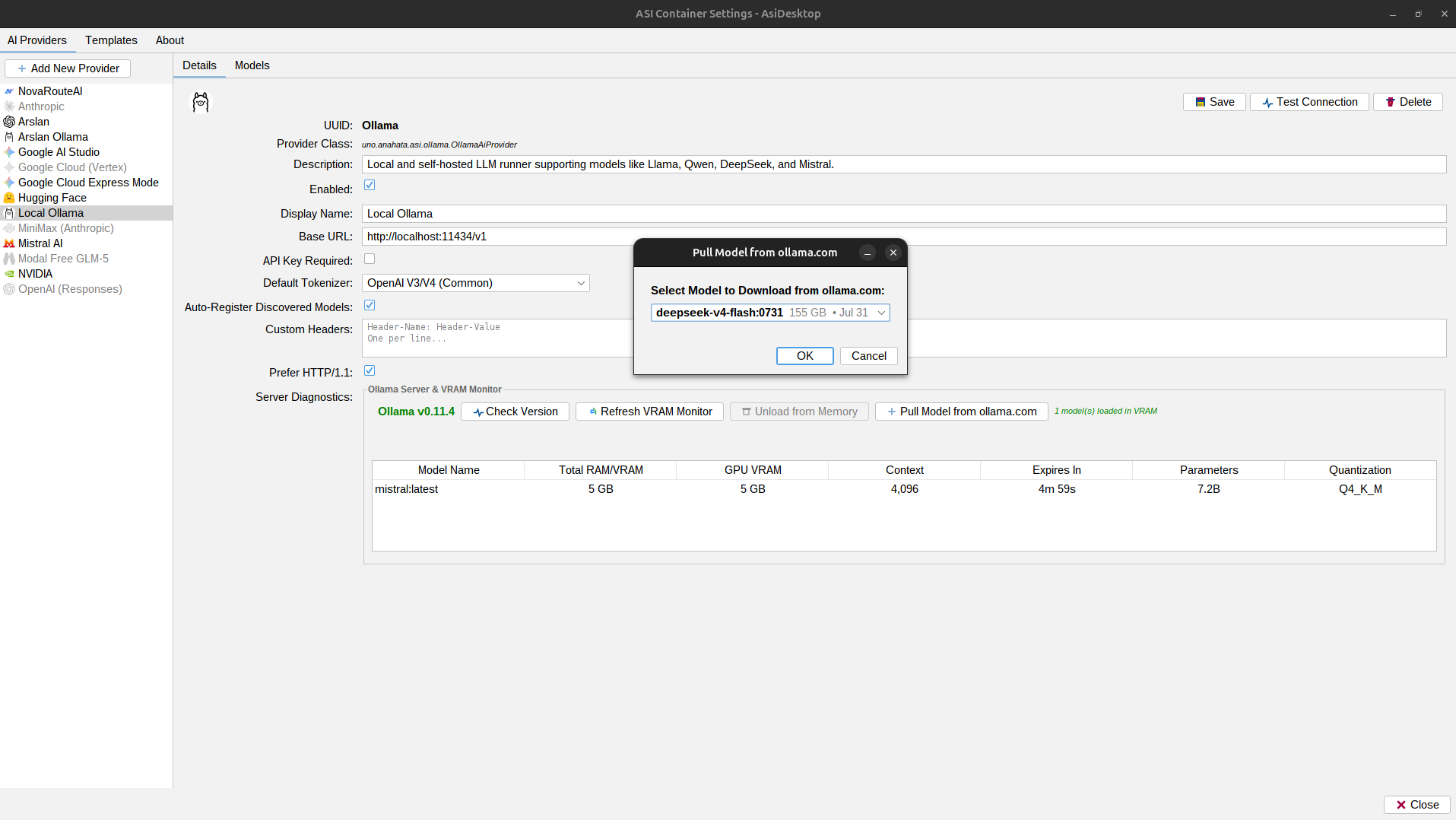Switch to the Templates tab

click(111, 40)
